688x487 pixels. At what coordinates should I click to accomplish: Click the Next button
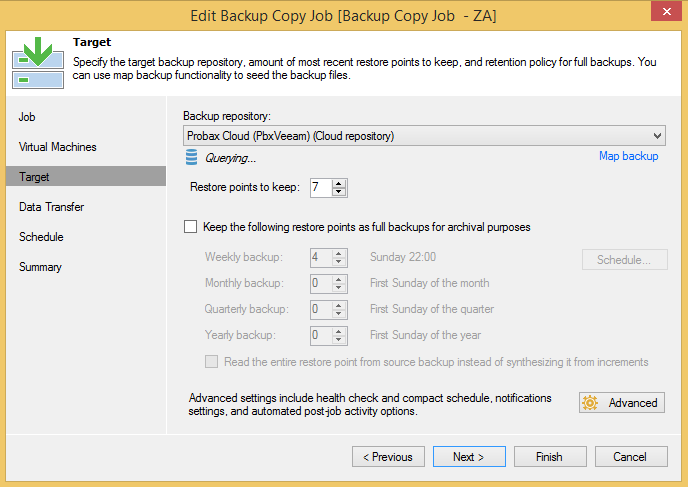[469, 457]
